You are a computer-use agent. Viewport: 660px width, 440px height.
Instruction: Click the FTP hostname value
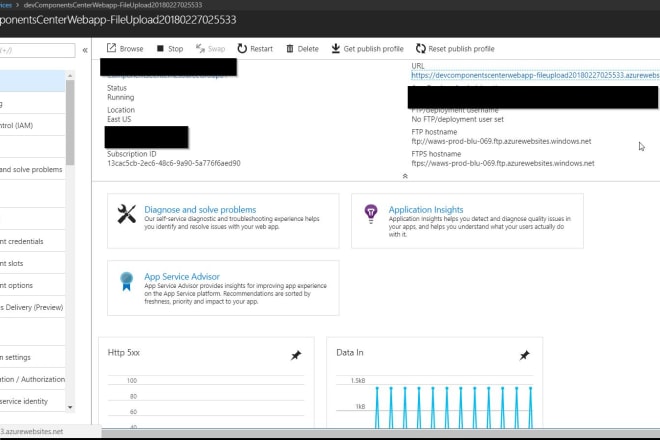tap(501, 141)
